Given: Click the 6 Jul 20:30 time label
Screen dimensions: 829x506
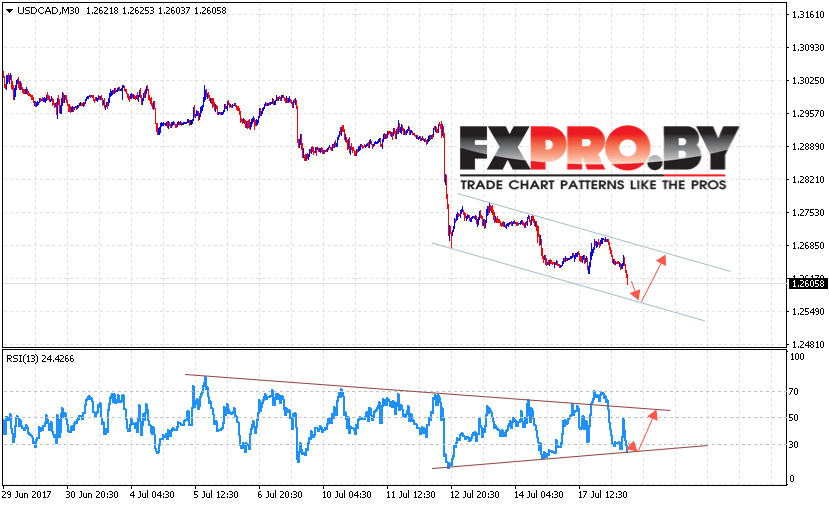Looking at the screenshot, I should pos(280,494).
